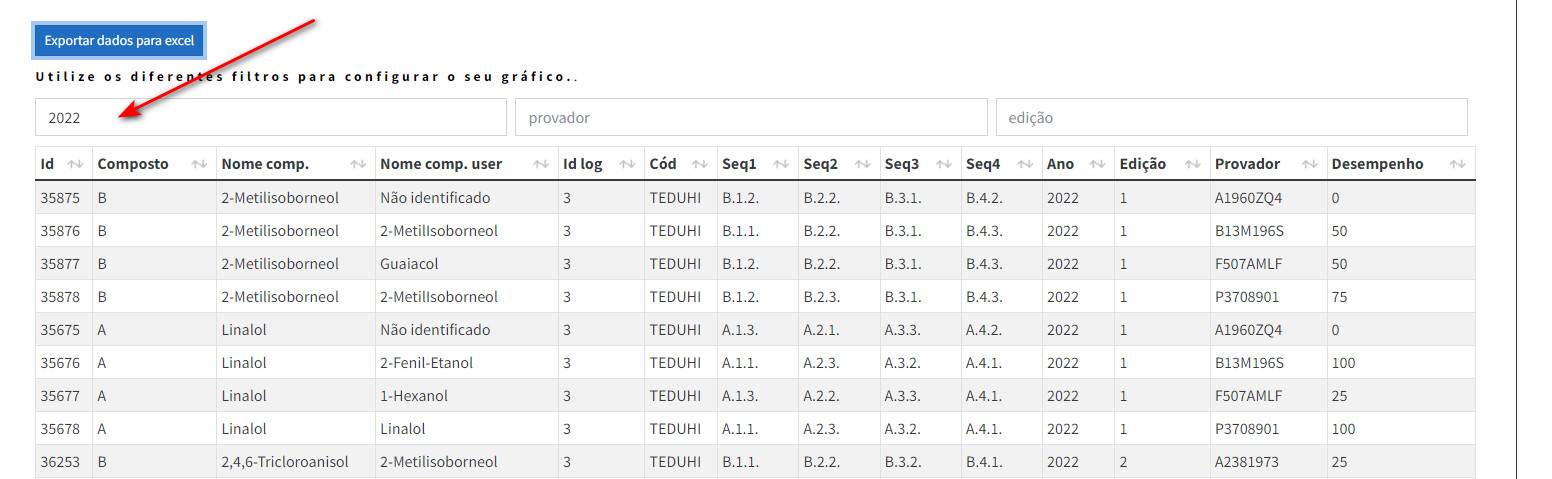Screen dimensions: 1552x479
Task: Click the edição filter field
Action: (1232, 117)
